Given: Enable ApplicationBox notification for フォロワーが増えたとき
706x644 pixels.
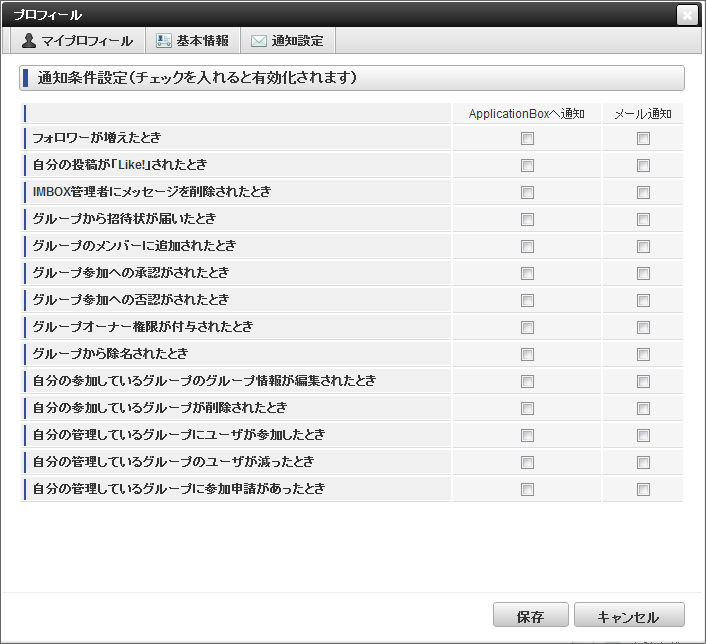Looking at the screenshot, I should [x=527, y=138].
